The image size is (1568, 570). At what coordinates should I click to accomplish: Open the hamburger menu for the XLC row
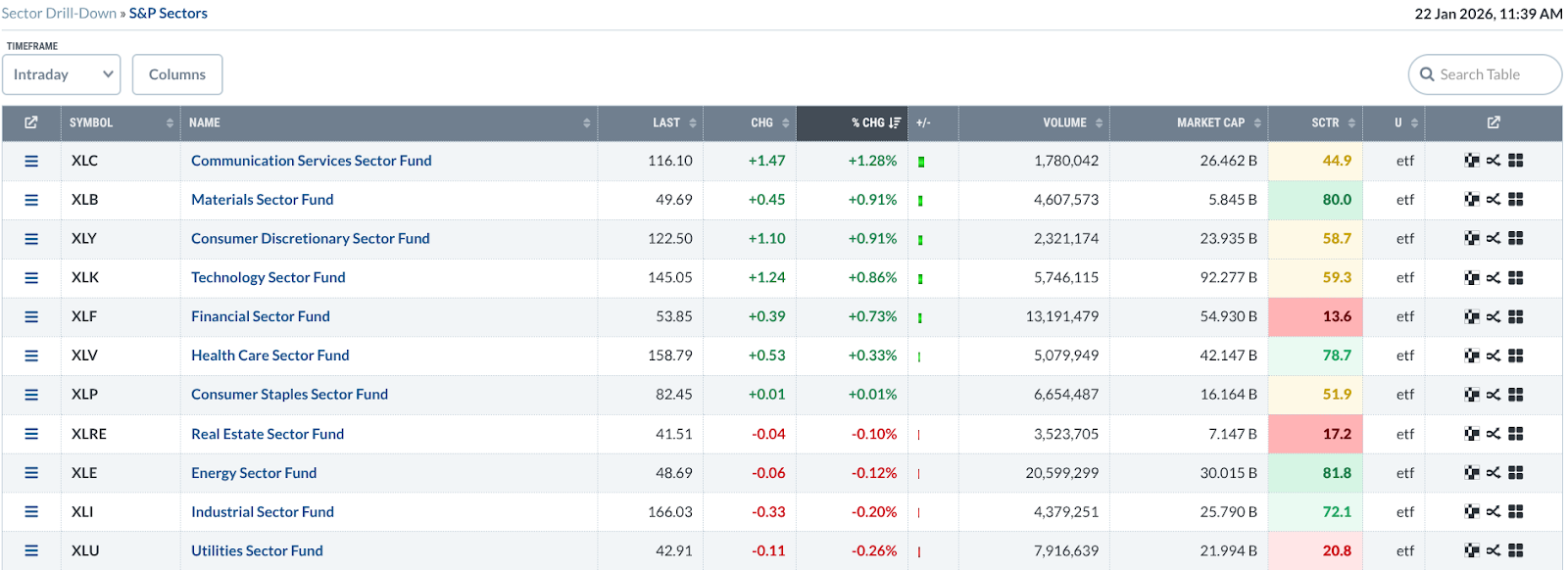31,161
